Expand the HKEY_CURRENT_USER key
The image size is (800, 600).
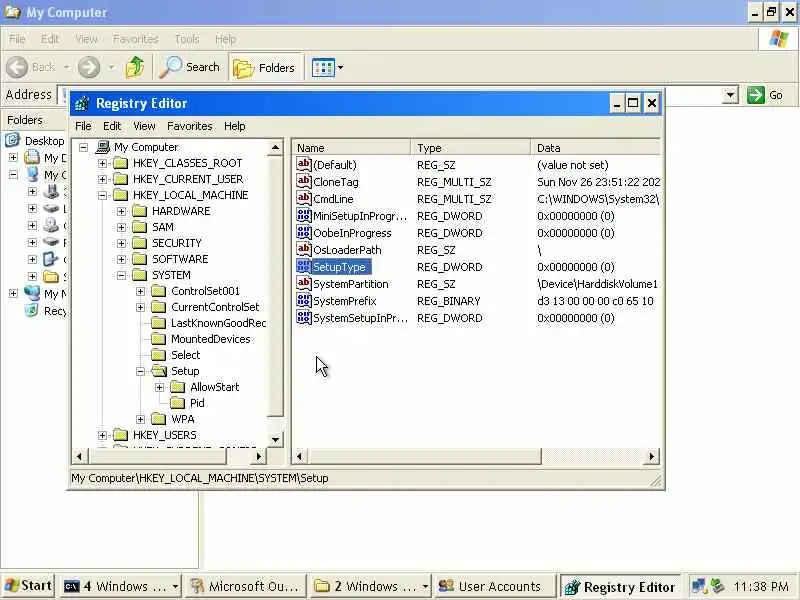coord(103,180)
